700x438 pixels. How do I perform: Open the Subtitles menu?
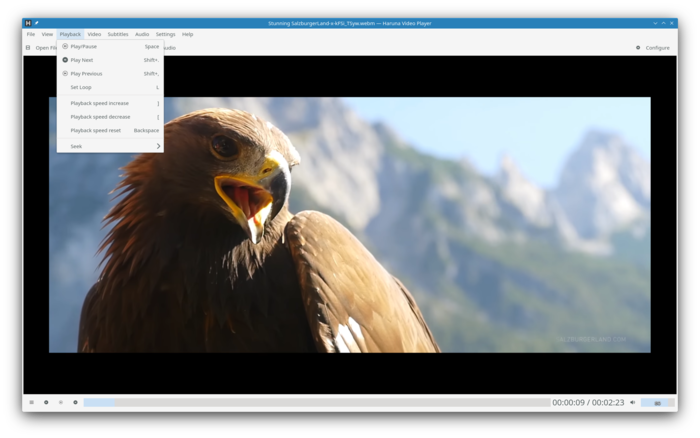tap(118, 34)
